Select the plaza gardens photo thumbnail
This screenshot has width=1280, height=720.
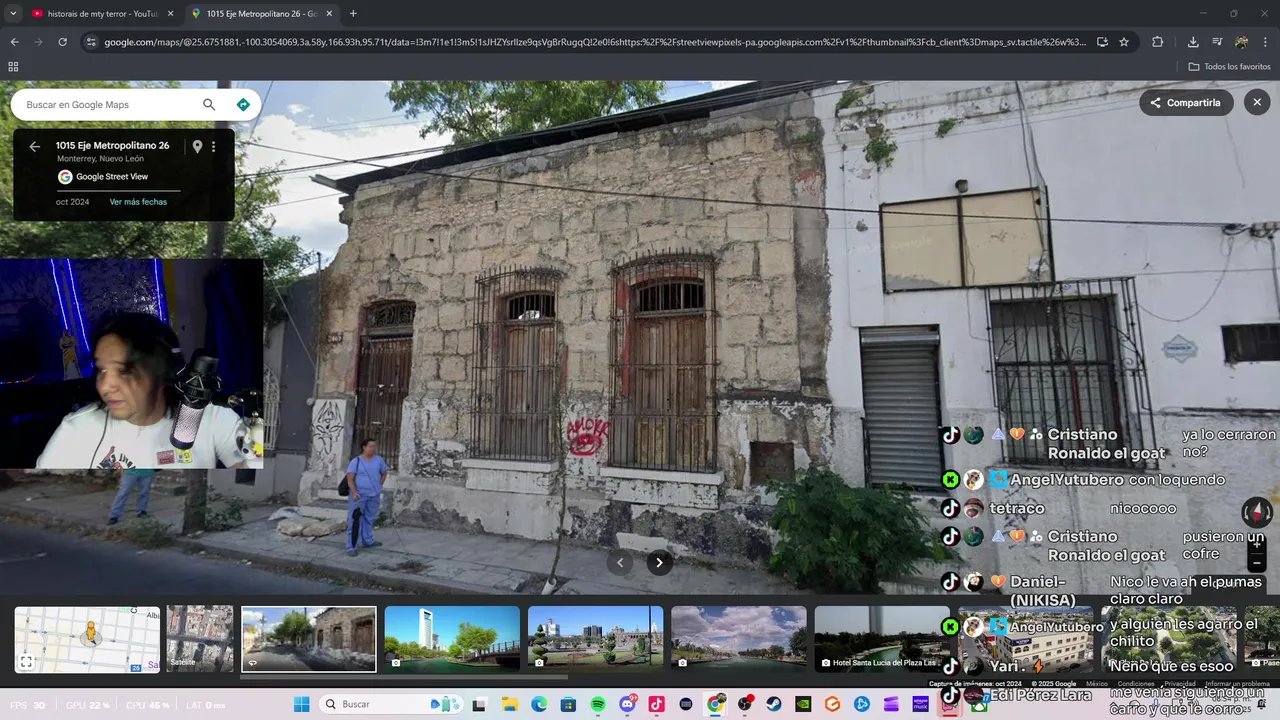pos(595,639)
